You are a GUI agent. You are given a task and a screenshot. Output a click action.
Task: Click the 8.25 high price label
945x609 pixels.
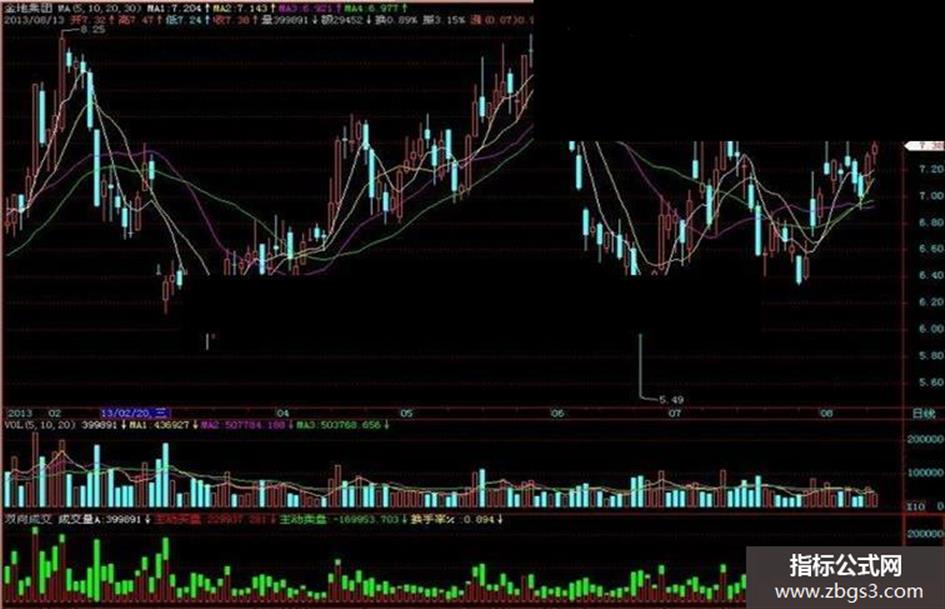tap(93, 29)
